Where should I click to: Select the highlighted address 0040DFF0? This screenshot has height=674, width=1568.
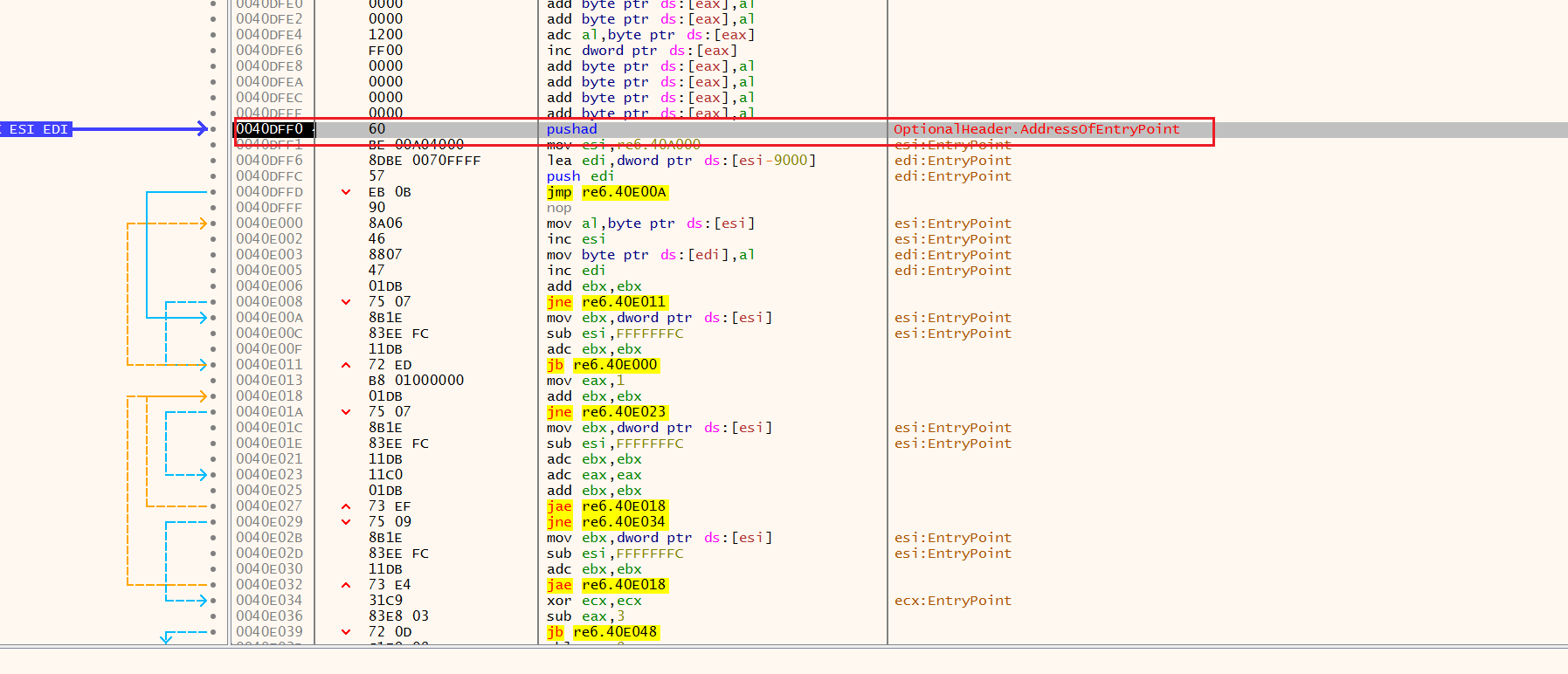(x=270, y=129)
